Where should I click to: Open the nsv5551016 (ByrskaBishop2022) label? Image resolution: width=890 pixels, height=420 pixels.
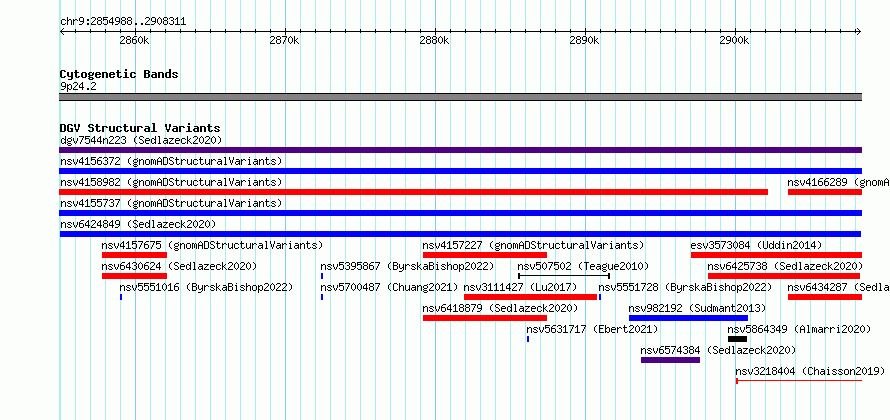click(x=207, y=287)
